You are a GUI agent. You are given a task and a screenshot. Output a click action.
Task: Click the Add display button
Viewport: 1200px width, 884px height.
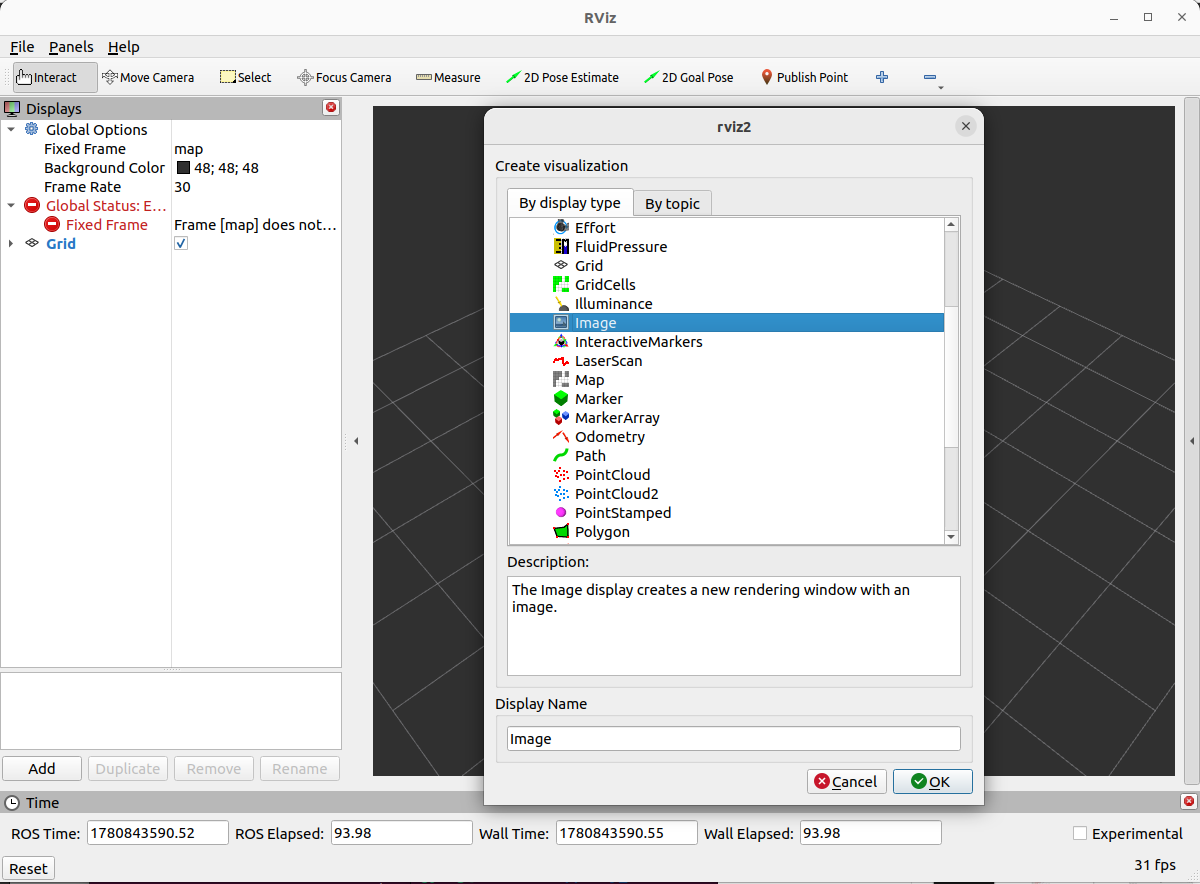click(x=42, y=768)
